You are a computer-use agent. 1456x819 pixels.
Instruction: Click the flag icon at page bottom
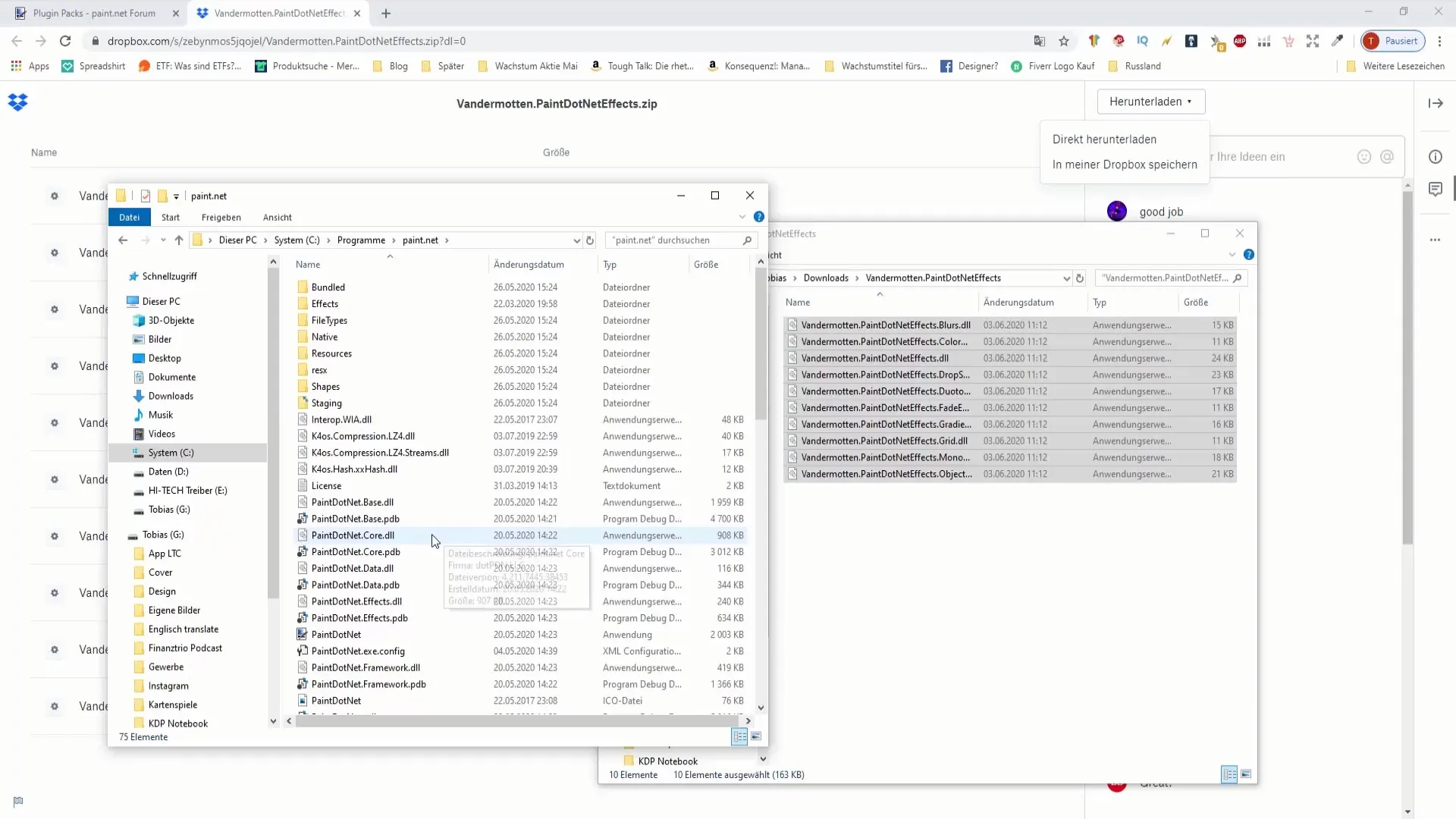pyautogui.click(x=18, y=802)
